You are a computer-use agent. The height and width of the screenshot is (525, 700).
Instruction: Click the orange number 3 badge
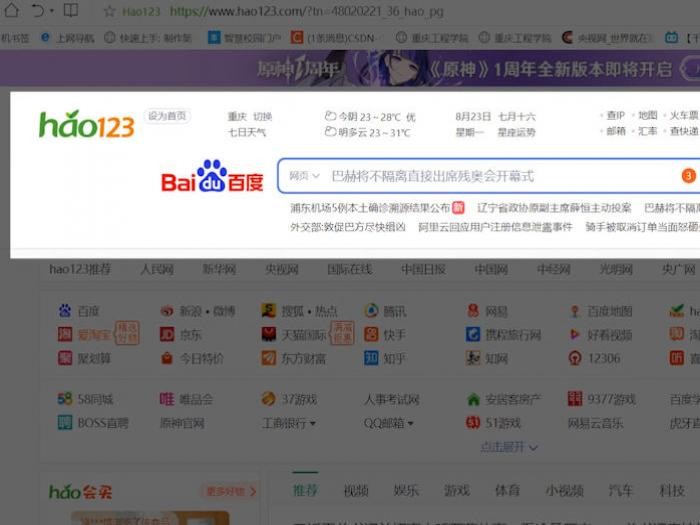[688, 176]
